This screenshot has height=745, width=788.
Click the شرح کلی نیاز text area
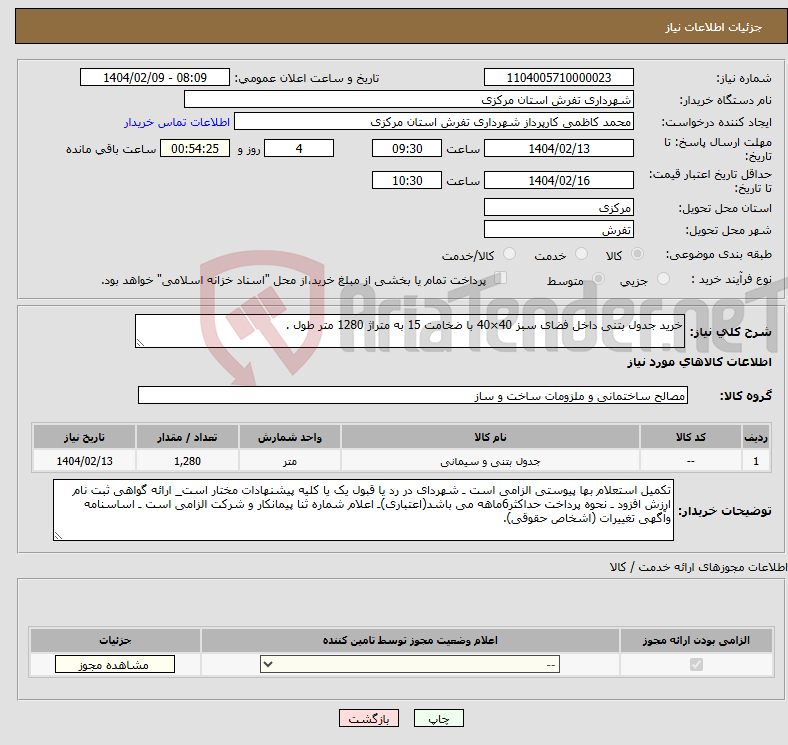coord(410,331)
